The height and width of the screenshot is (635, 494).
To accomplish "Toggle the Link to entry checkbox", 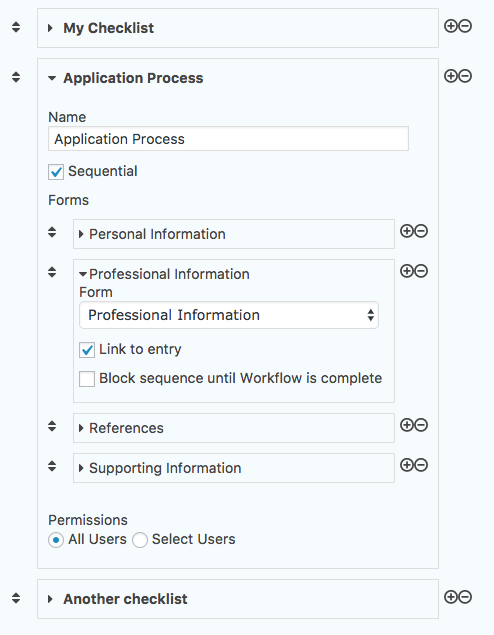I will (87, 350).
